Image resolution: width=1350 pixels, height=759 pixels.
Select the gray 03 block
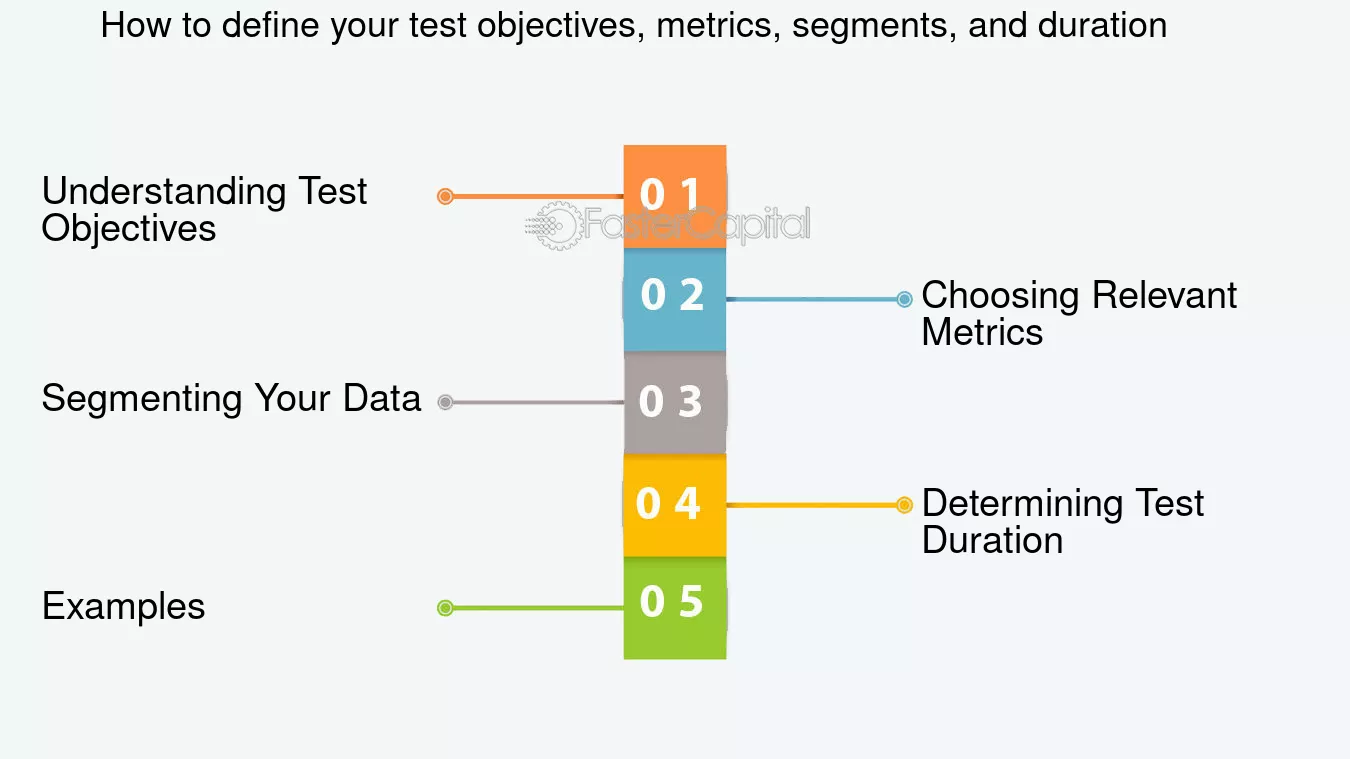pyautogui.click(x=675, y=402)
